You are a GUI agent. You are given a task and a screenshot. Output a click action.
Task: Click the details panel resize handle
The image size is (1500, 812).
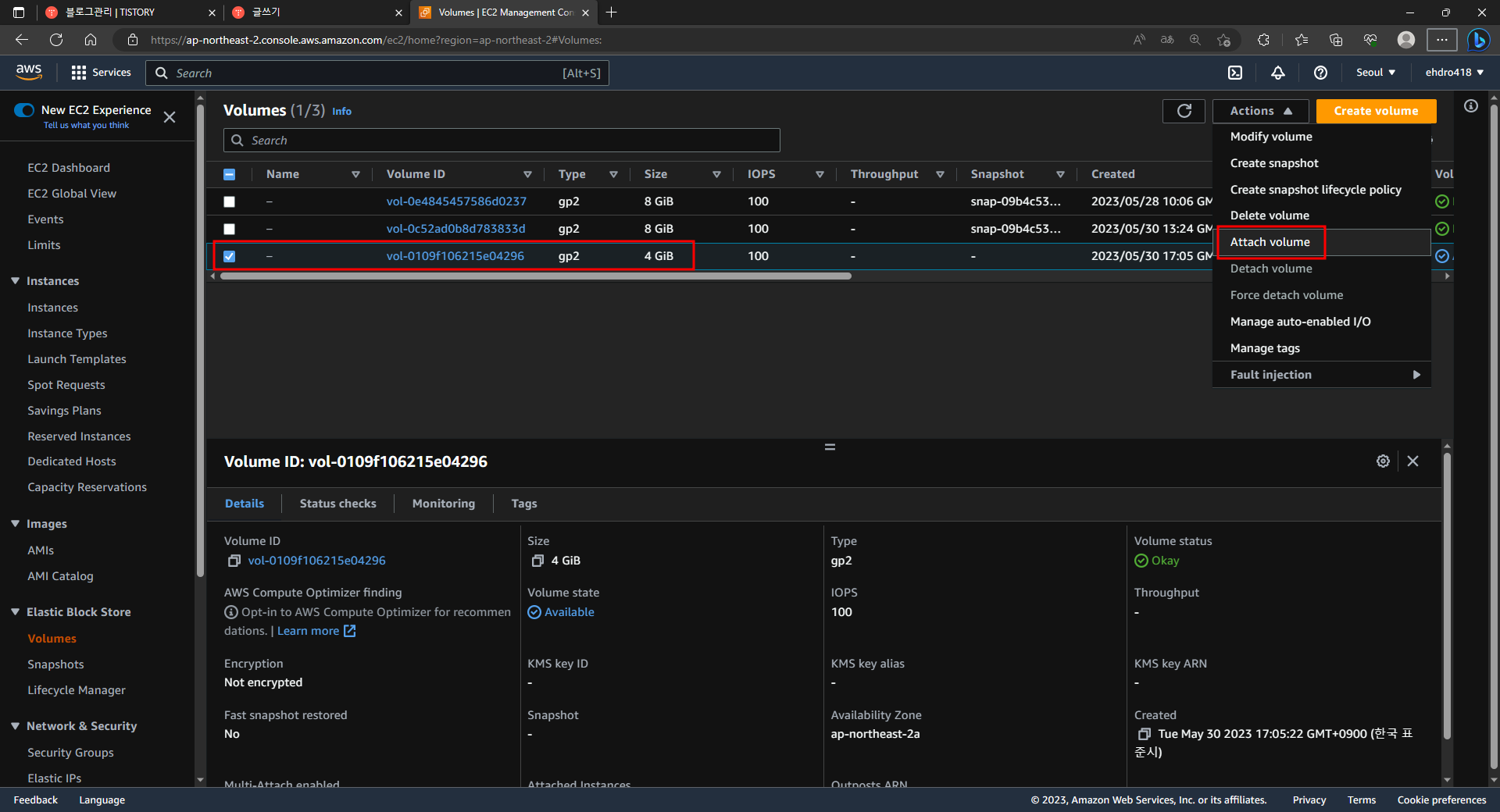point(830,447)
